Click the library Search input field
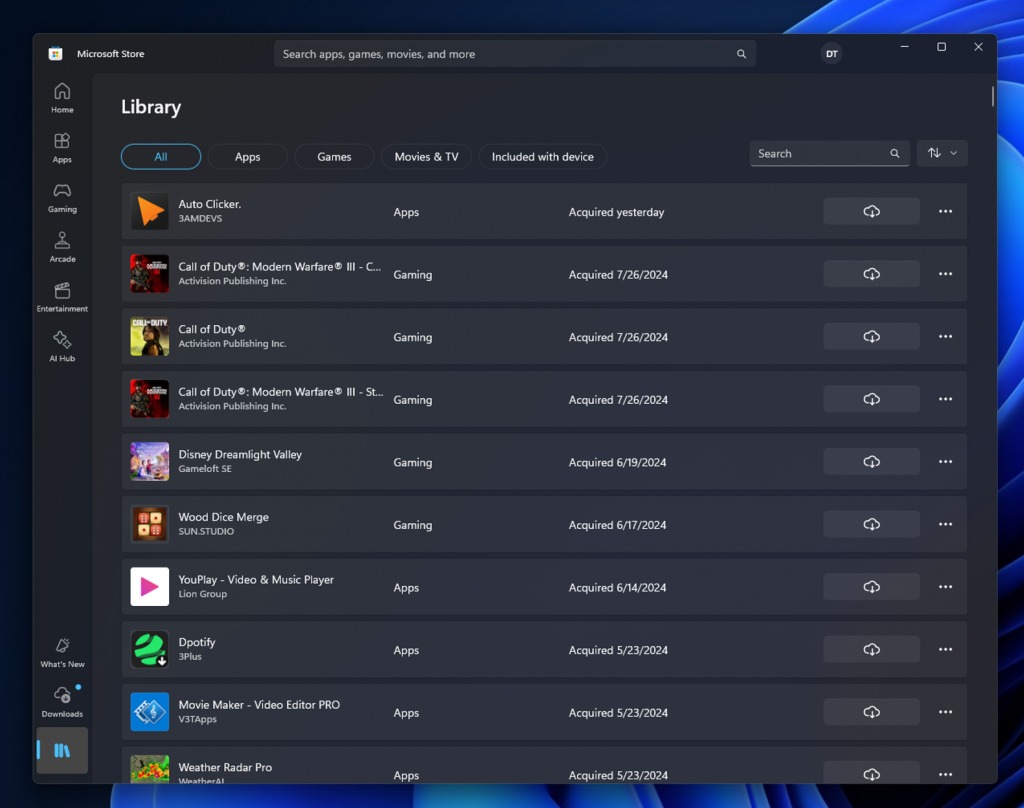 coord(820,153)
